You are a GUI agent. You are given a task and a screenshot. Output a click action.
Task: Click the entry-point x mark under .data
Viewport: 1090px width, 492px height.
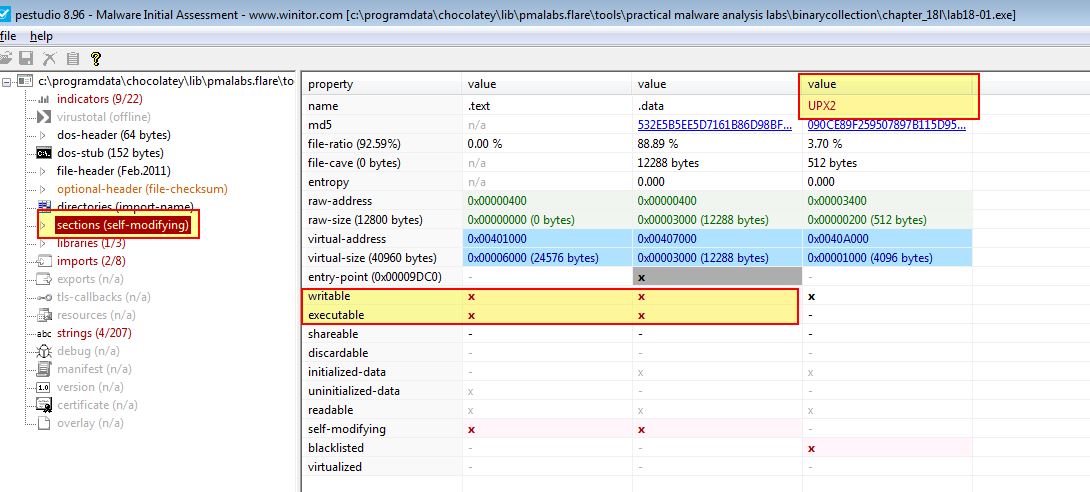click(x=641, y=277)
